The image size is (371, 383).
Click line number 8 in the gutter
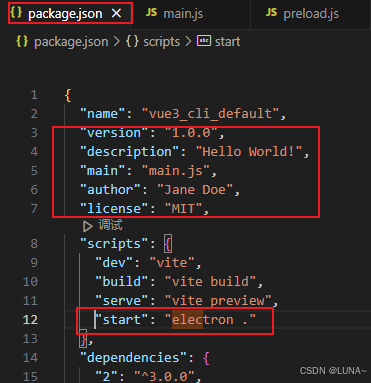[34, 244]
